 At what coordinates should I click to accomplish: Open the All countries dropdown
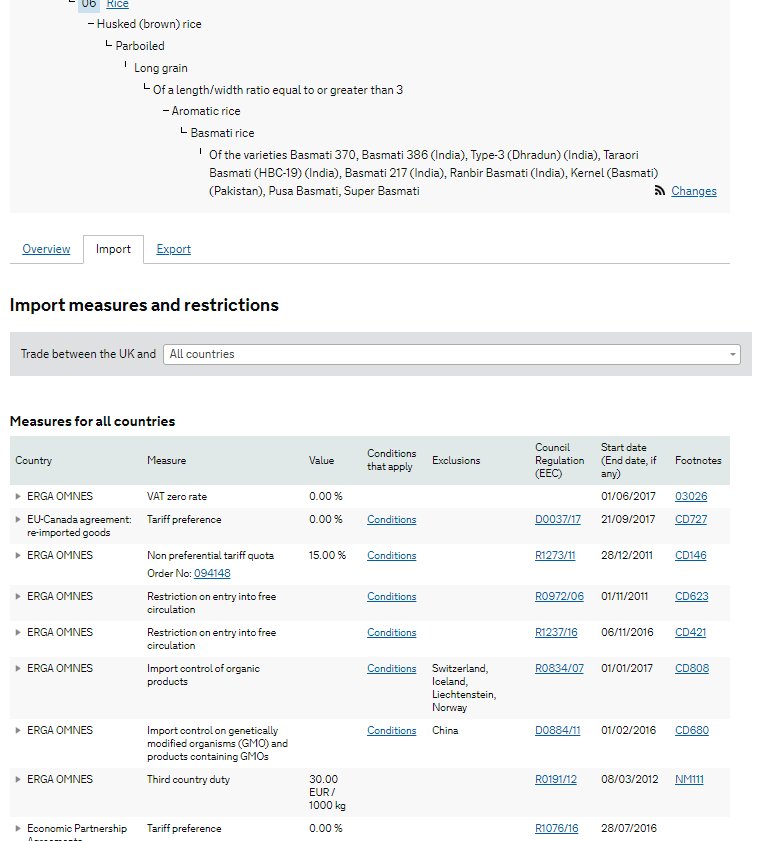pyautogui.click(x=452, y=354)
